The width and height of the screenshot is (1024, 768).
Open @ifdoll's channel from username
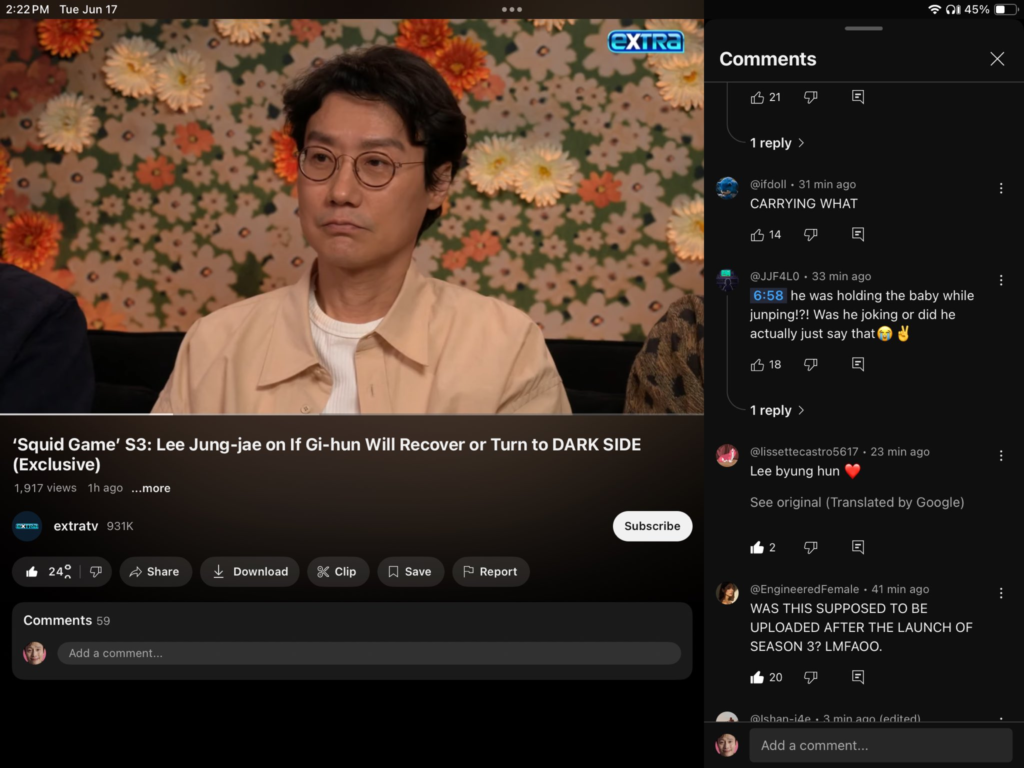[x=768, y=184]
